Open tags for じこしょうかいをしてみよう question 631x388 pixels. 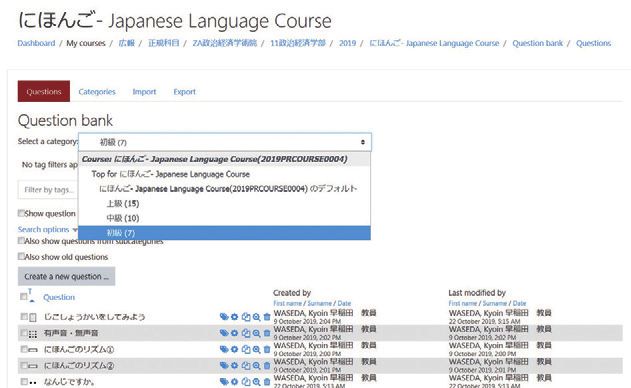click(x=224, y=317)
